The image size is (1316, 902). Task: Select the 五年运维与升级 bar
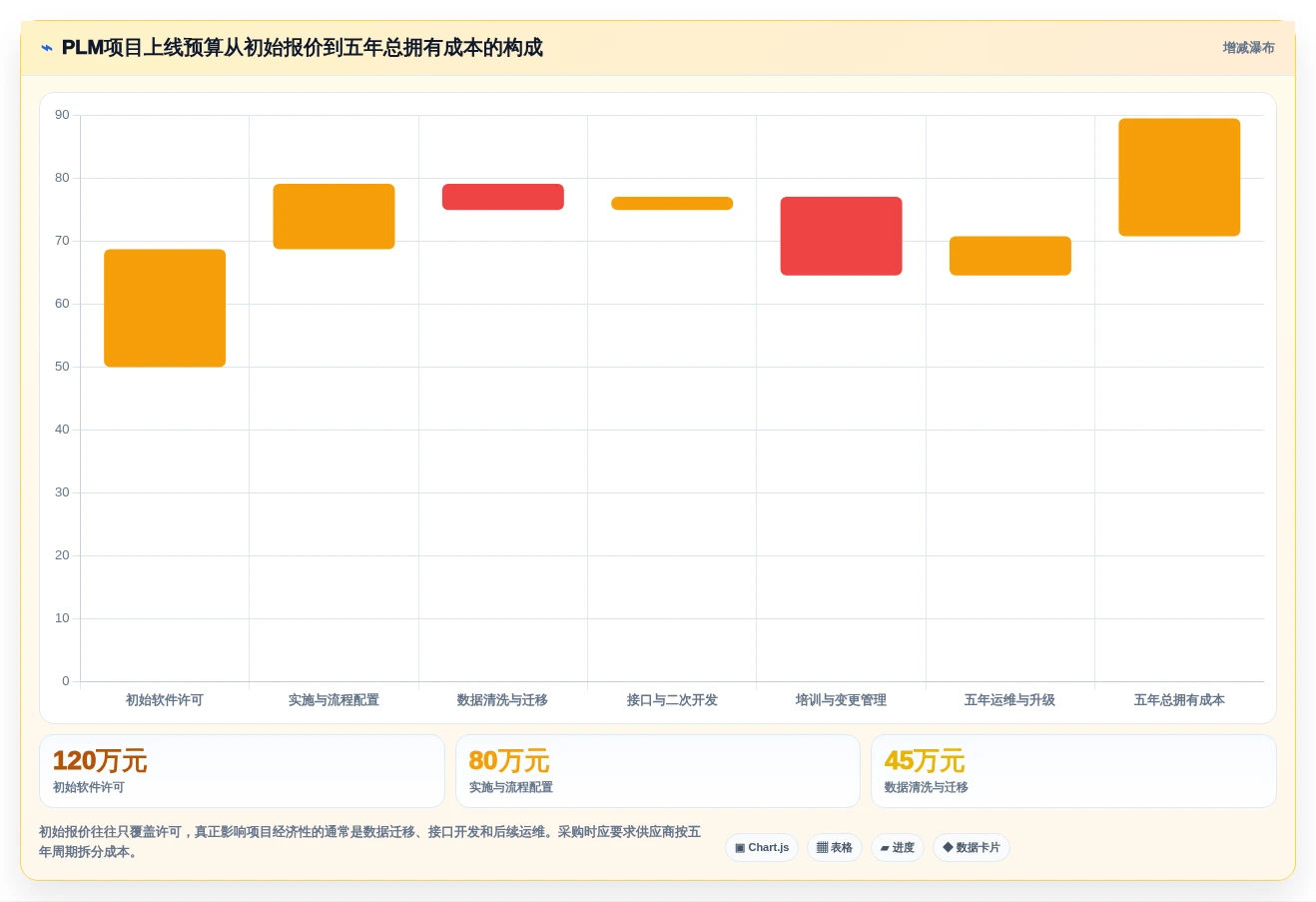coord(1010,256)
